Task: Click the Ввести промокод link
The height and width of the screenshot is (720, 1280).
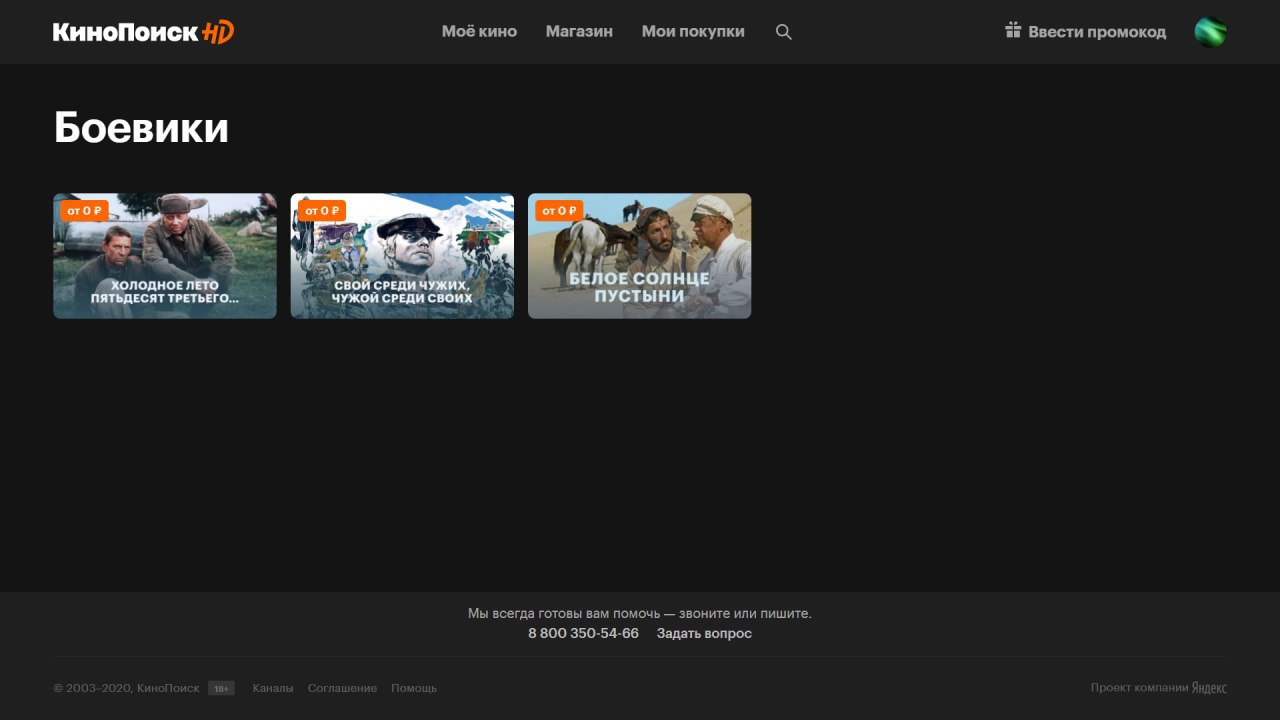Action: click(x=1097, y=32)
